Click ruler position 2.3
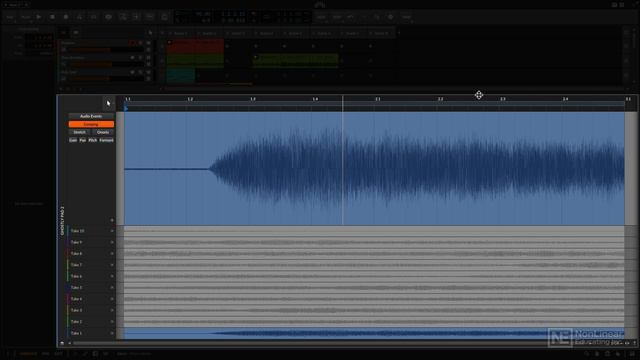Image resolution: width=640 pixels, height=360 pixels. point(502,99)
